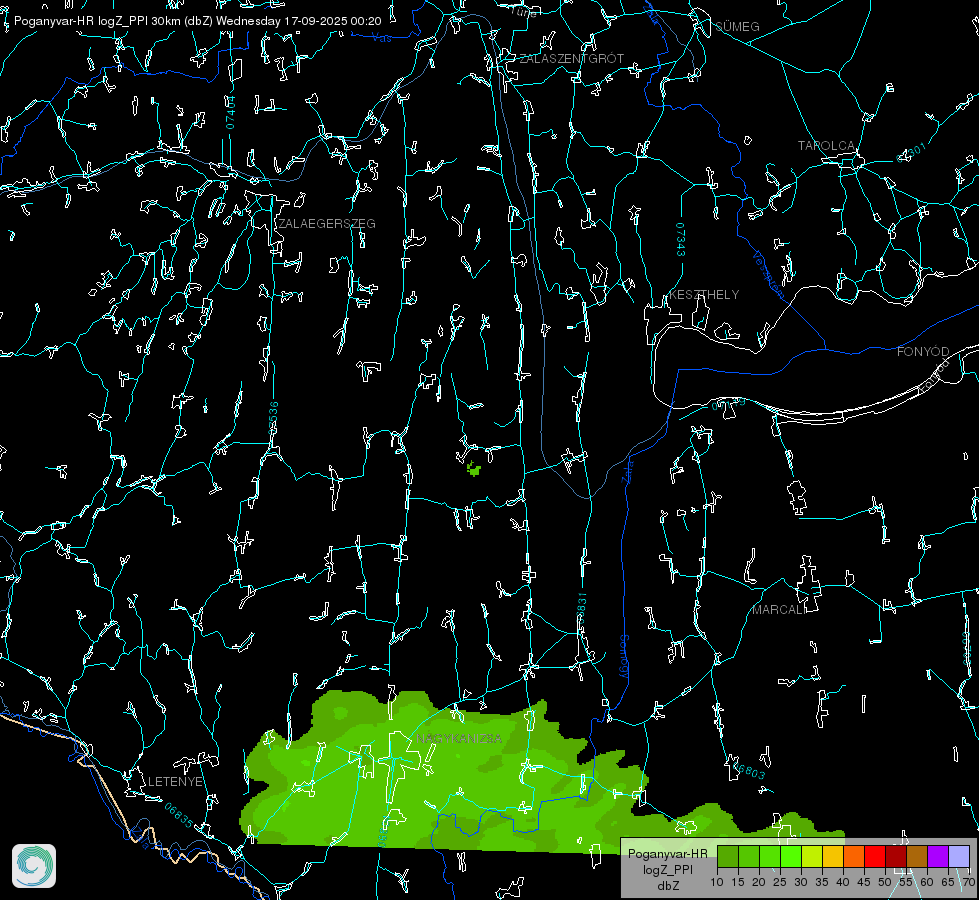Select the MARCALI city label
Screen dimensions: 979x900
pos(779,610)
